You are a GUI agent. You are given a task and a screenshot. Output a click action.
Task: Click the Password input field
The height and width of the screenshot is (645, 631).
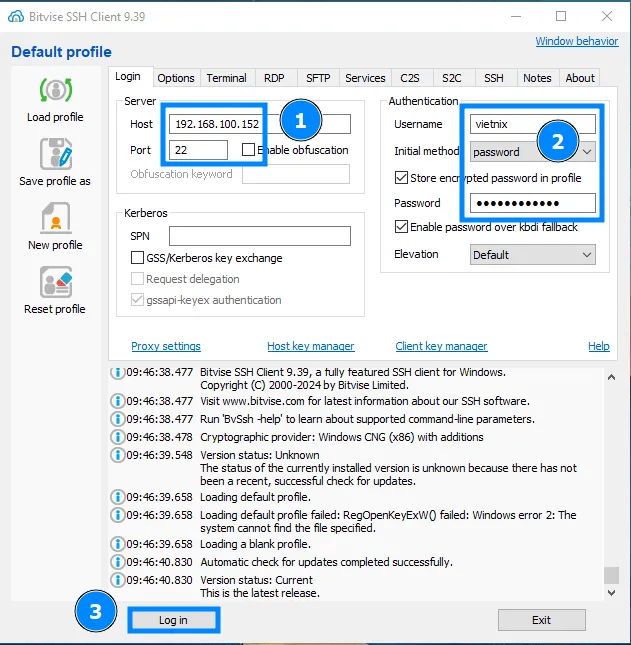[533, 203]
